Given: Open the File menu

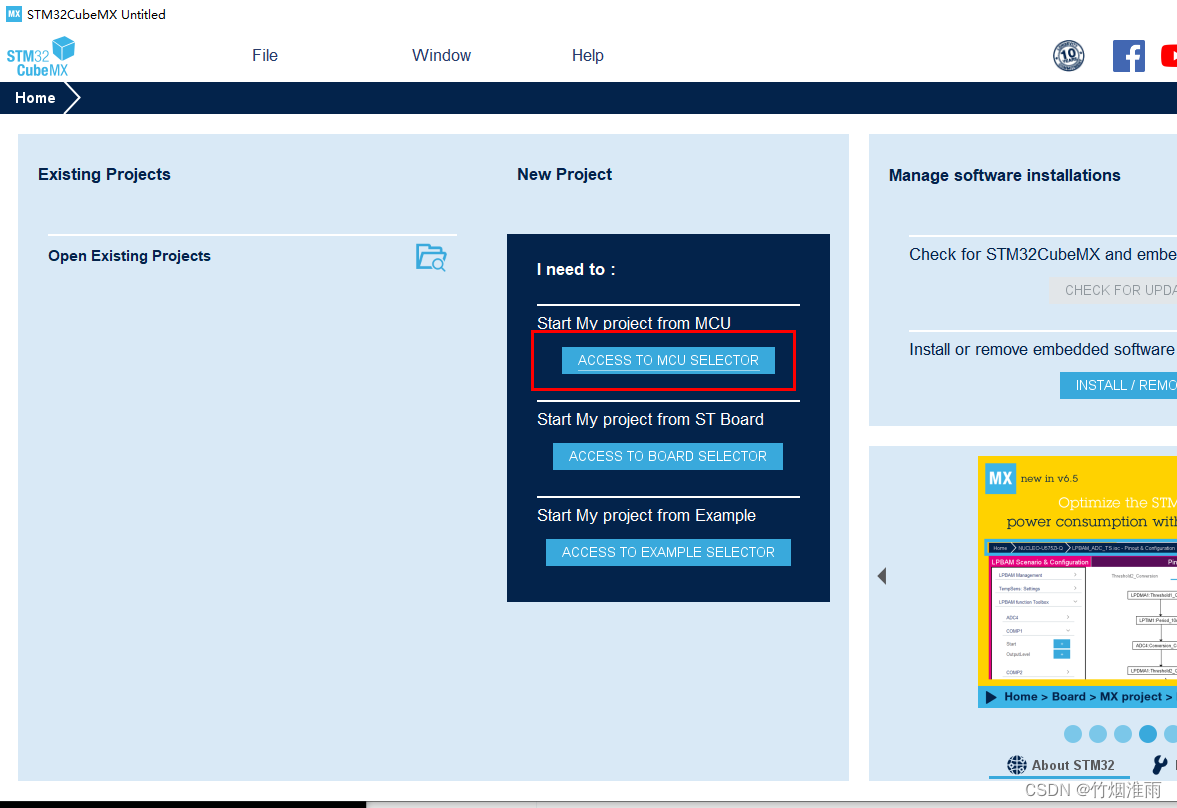Looking at the screenshot, I should [265, 56].
